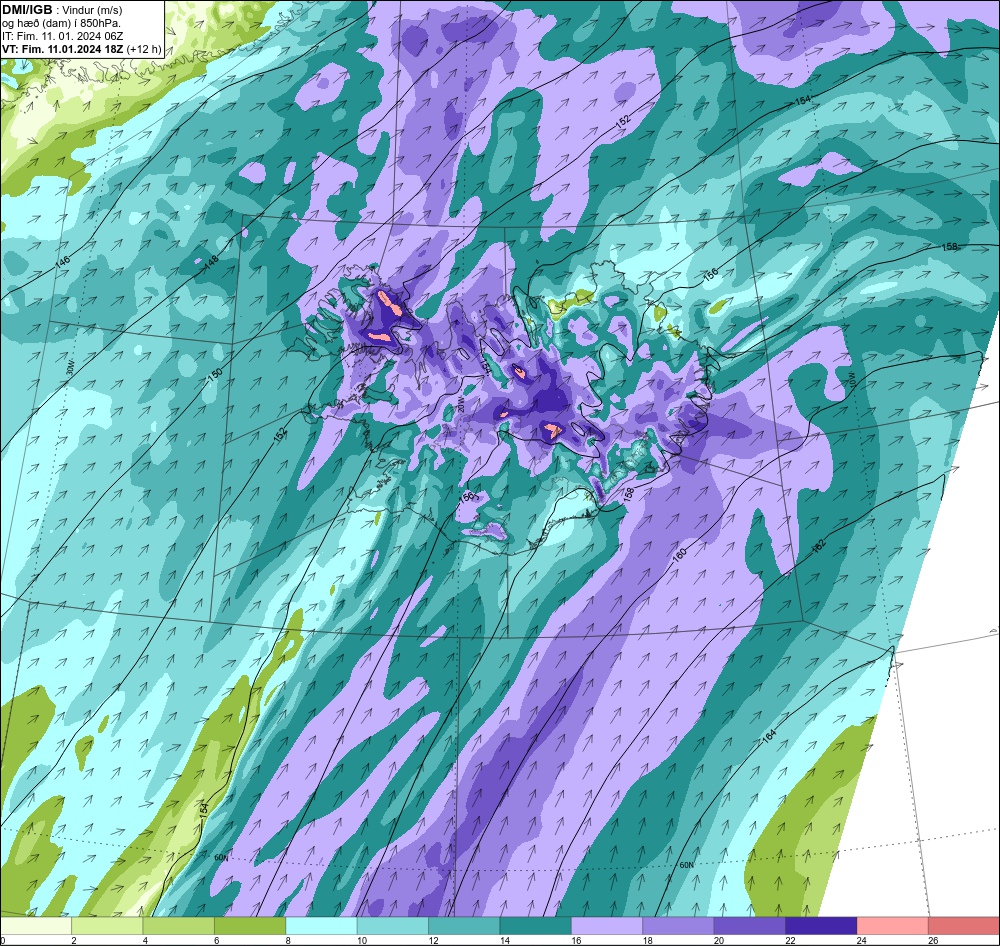Screen dimensions: 1000x946
Task: Click the 'VT: Fim. 11.01.2024 18Z' valid time
Action: click(63, 49)
